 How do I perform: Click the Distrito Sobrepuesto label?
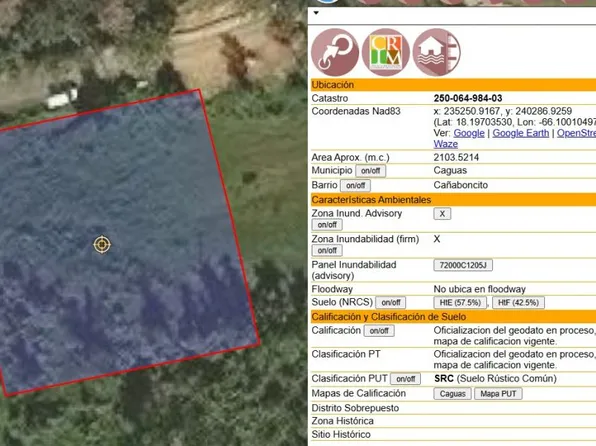pos(355,408)
